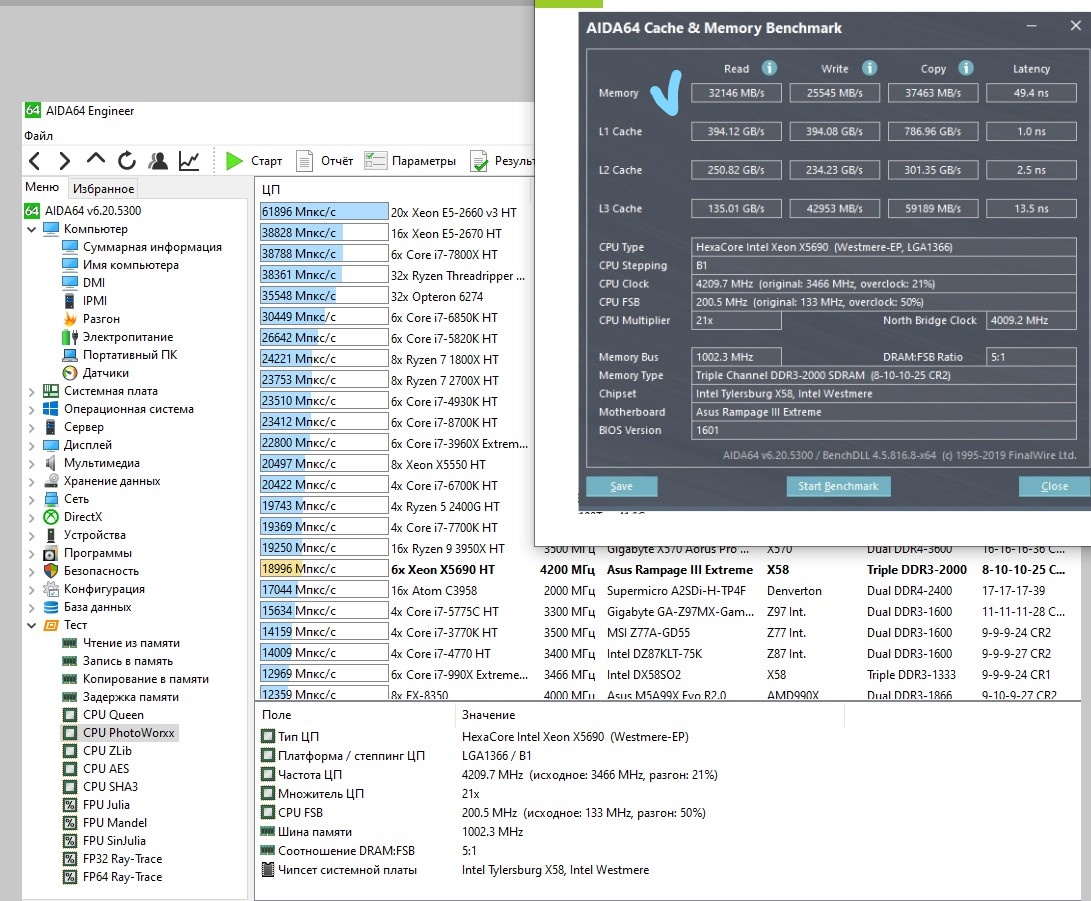Viewport: 1091px width, 901px height.
Task: Open the user profile toolbar icon
Action: [x=158, y=161]
